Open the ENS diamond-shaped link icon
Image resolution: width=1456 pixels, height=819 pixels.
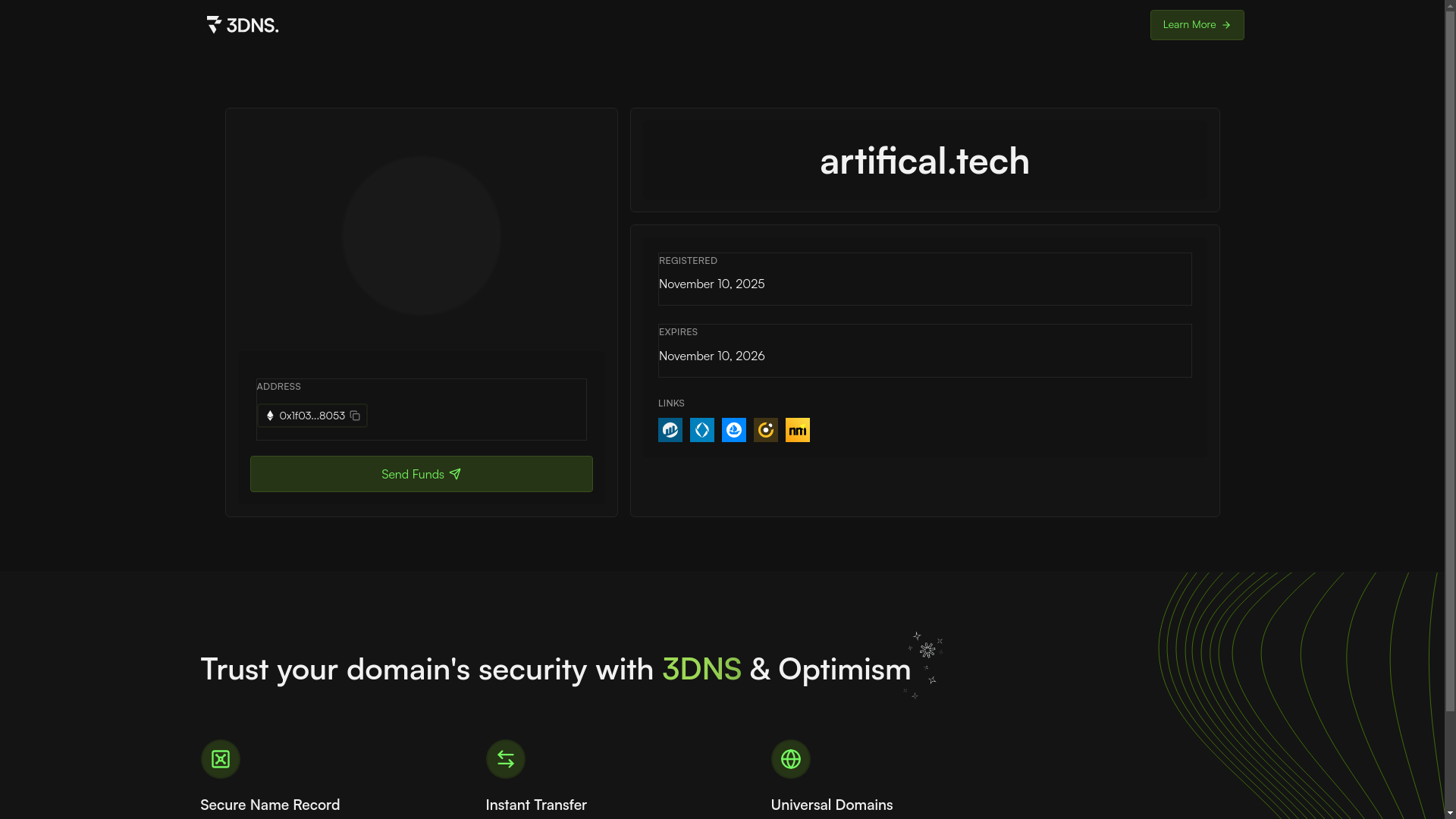[x=702, y=430]
